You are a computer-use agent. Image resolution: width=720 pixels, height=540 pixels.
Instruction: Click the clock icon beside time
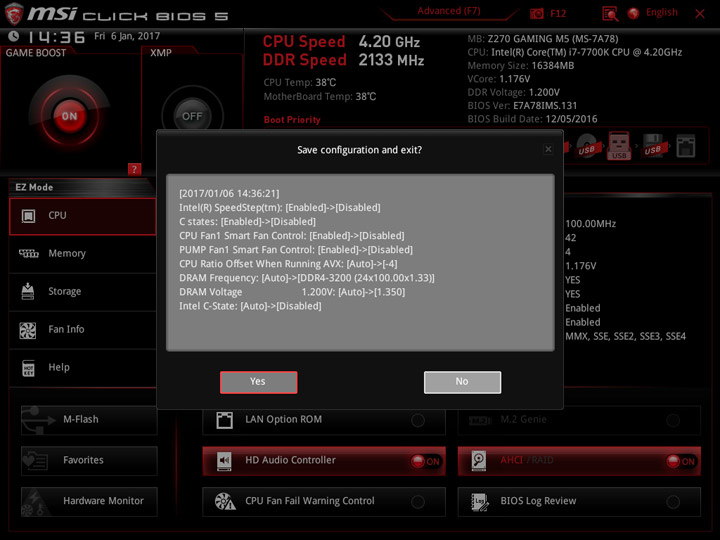14,36
